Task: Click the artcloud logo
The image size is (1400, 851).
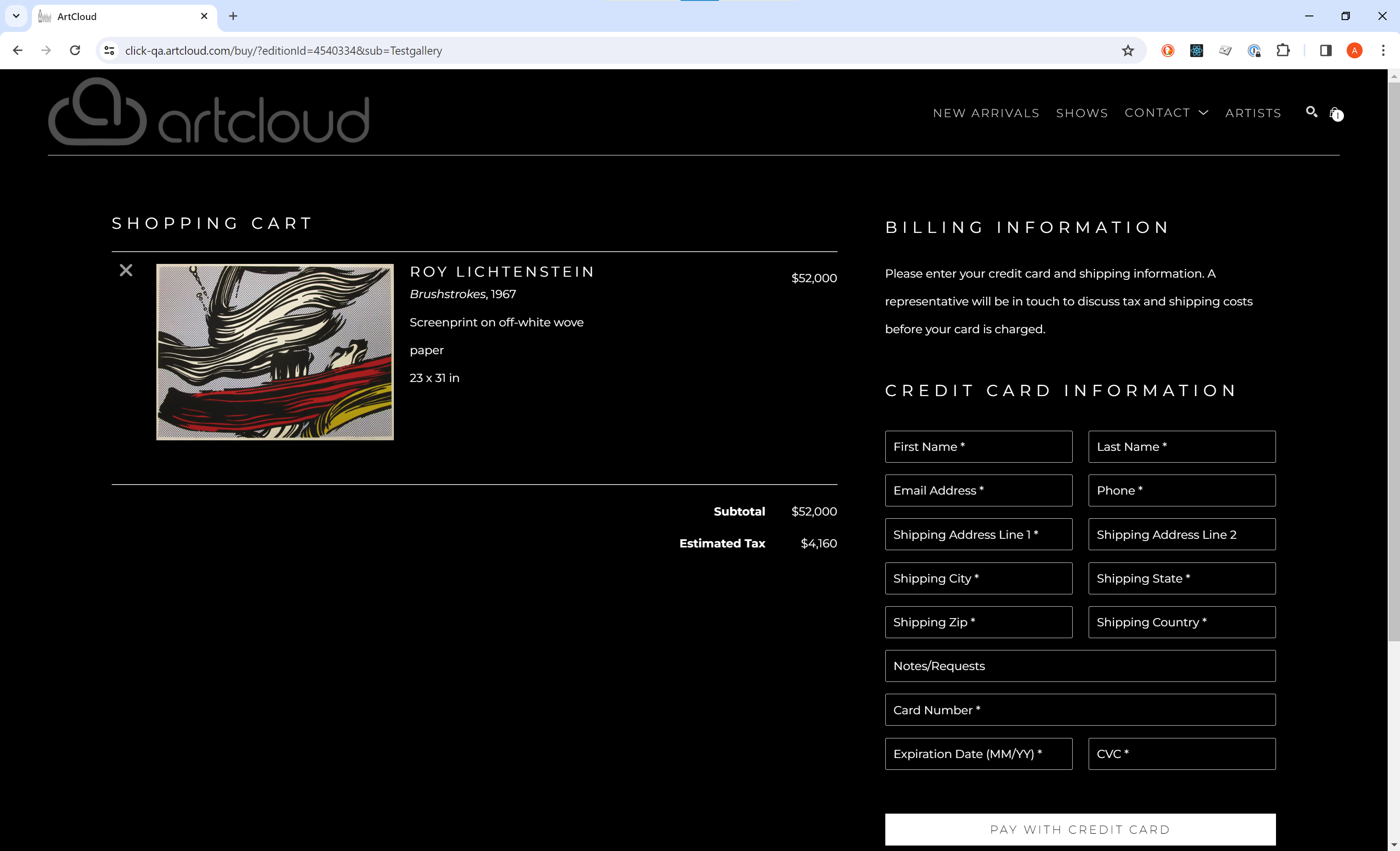Action: 208,111
